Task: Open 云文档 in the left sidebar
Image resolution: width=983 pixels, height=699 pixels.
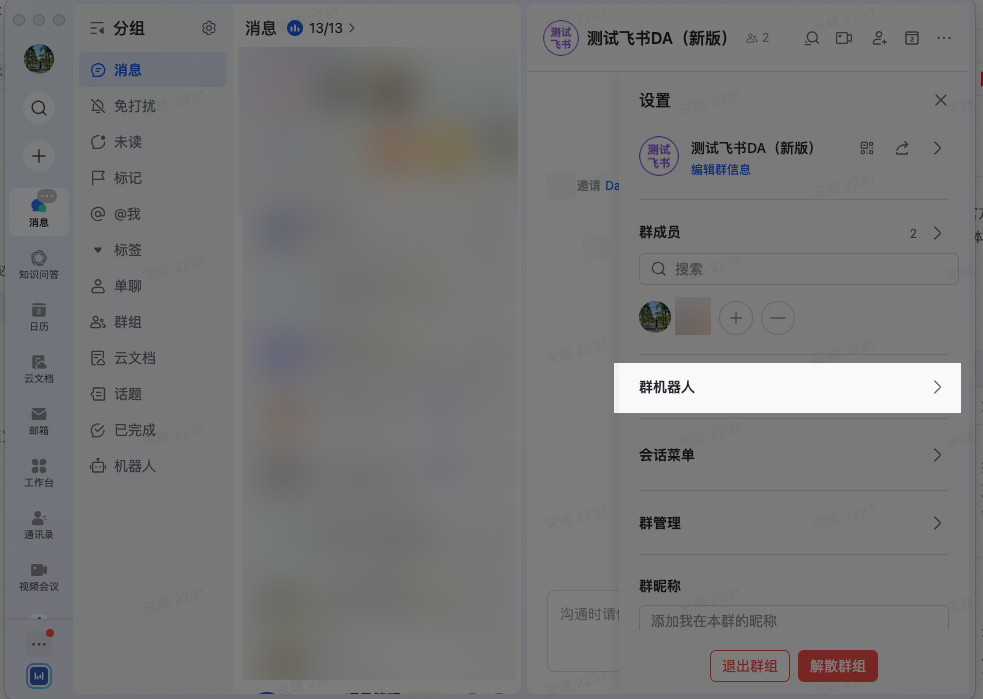Action: point(39,369)
